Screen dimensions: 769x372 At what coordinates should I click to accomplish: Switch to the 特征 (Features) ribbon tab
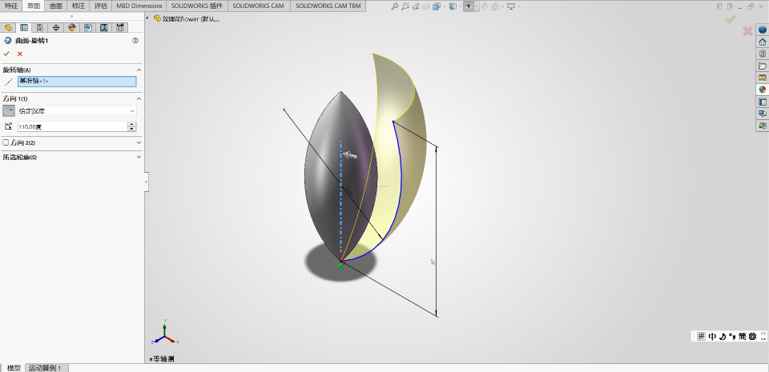[11, 6]
